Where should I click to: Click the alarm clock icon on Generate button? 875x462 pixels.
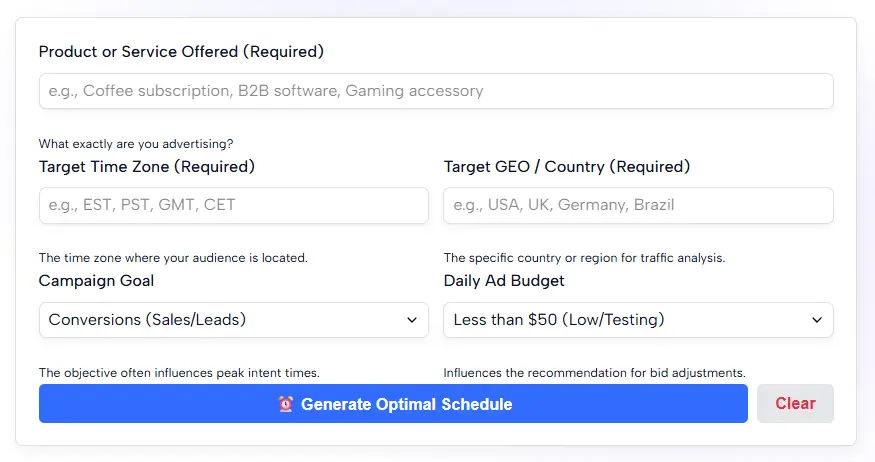tap(286, 404)
